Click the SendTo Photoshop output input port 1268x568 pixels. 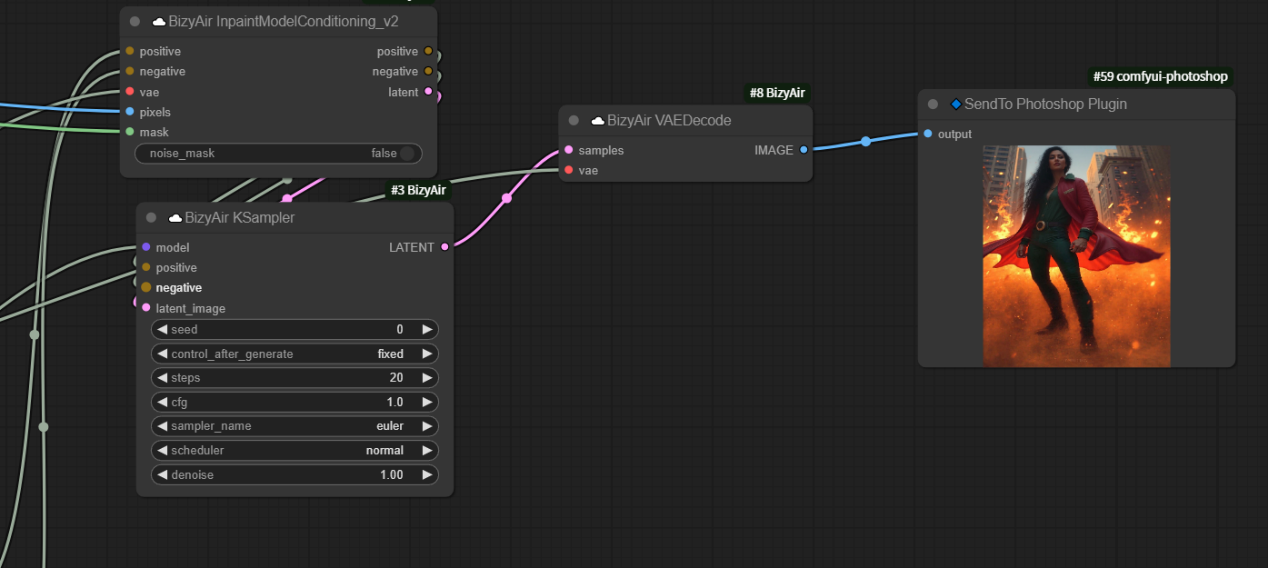(x=928, y=134)
